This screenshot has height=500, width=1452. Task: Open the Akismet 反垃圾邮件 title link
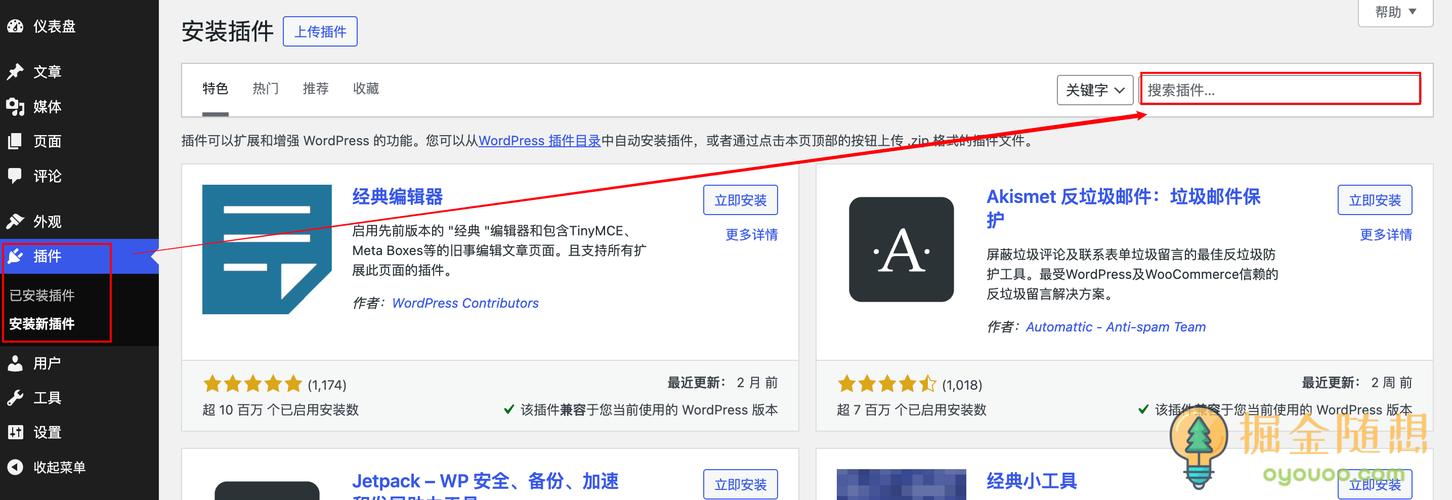tap(1124, 208)
